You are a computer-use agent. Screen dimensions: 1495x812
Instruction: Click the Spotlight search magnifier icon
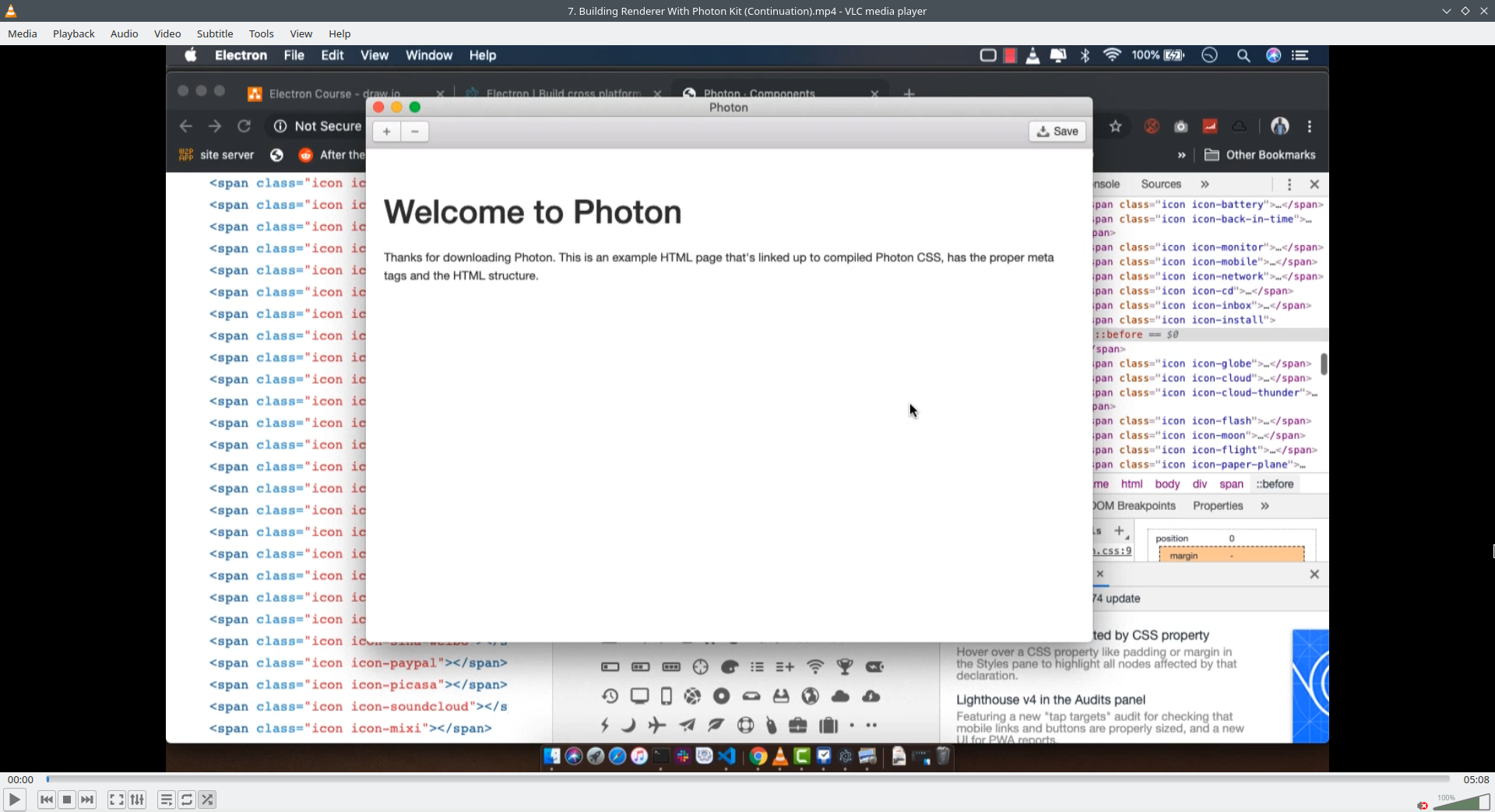pyautogui.click(x=1243, y=55)
